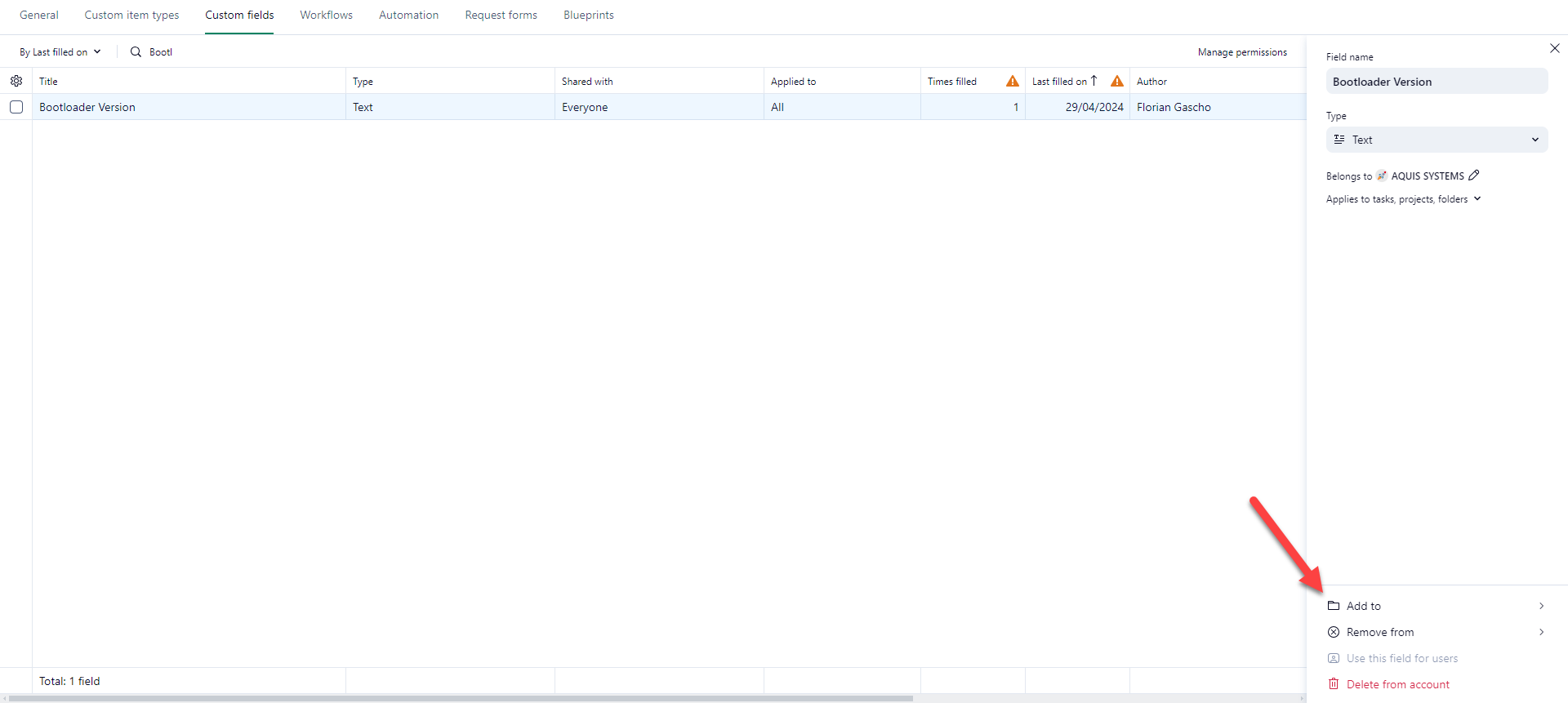Viewport: 1568px width, 703px height.
Task: Tick the Bootloader Version row checkbox
Action: point(16,107)
